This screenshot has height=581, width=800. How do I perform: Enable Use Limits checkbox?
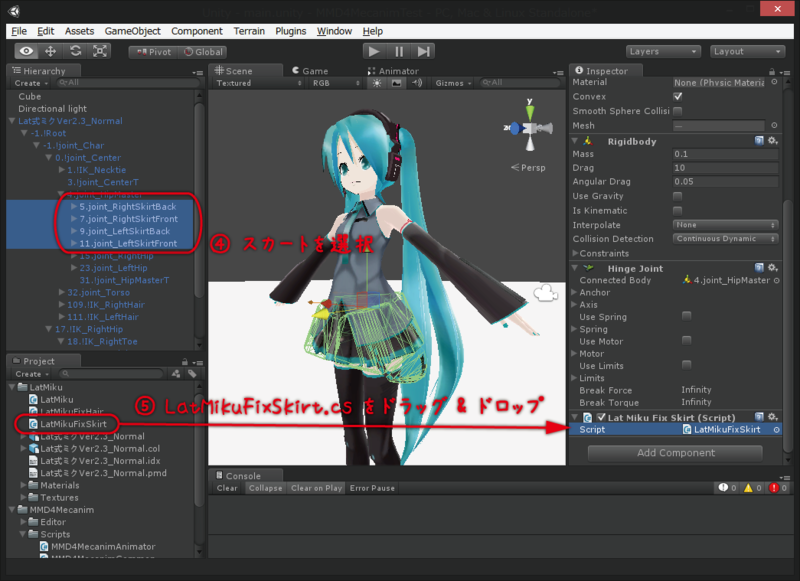pos(687,365)
